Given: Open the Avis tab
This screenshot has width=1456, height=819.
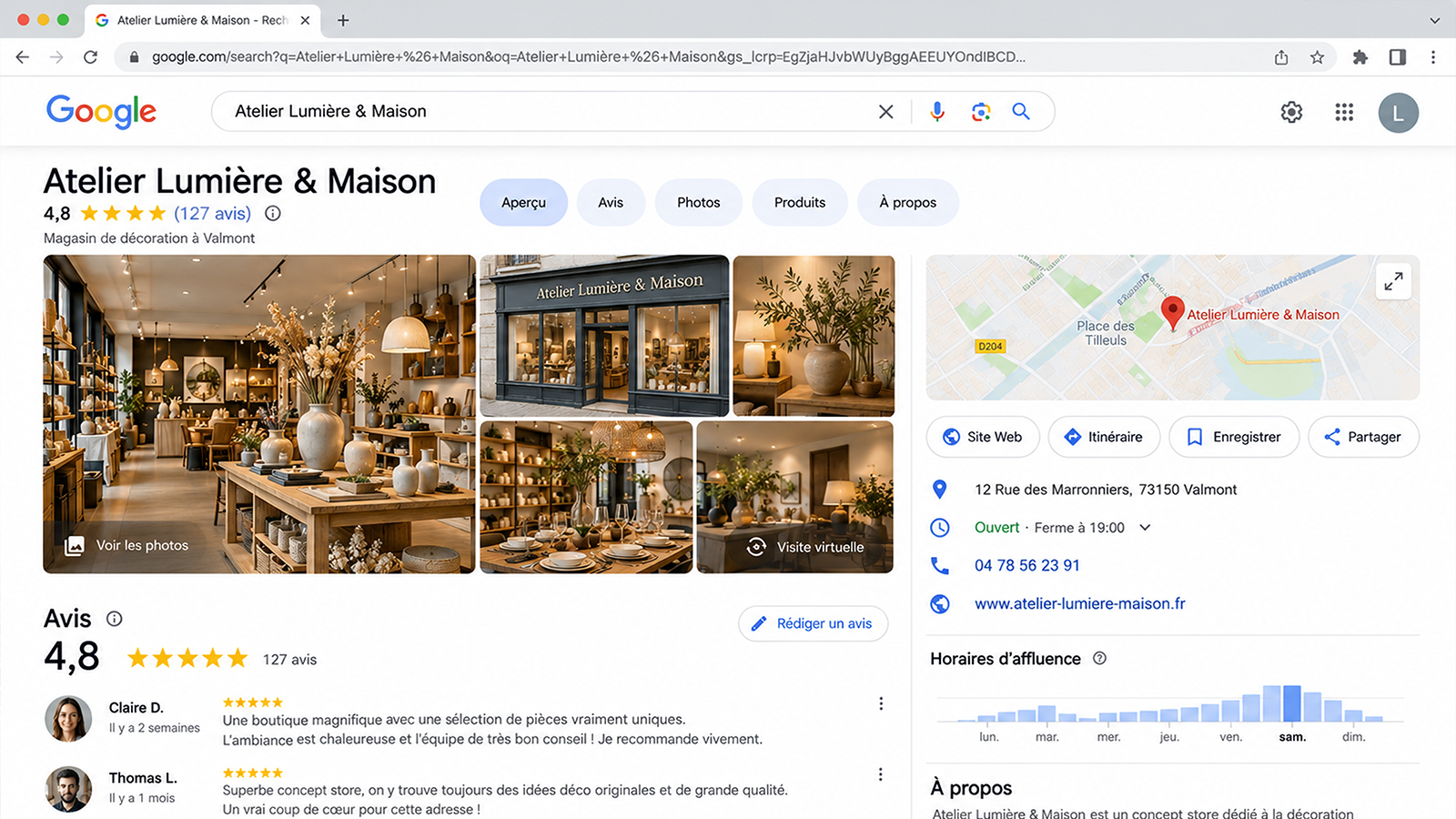Looking at the screenshot, I should tap(611, 203).
